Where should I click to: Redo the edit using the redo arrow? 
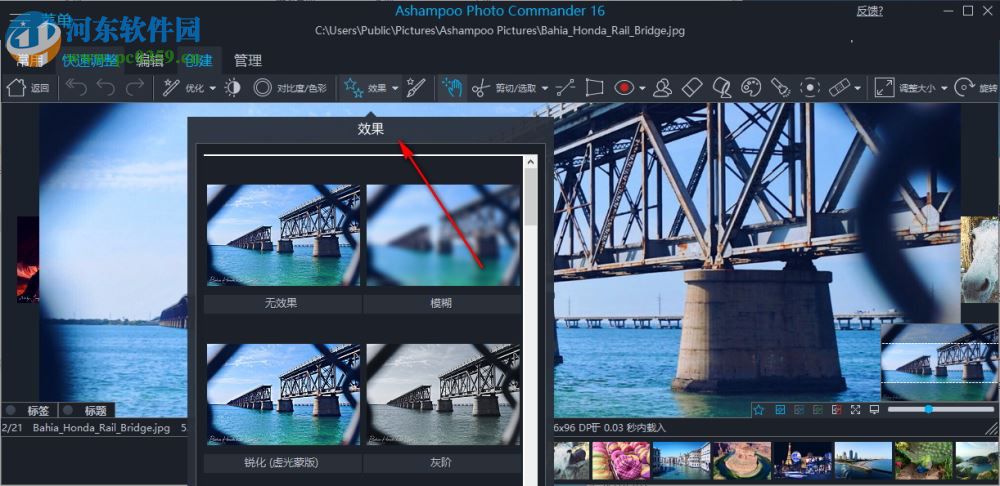tap(134, 88)
